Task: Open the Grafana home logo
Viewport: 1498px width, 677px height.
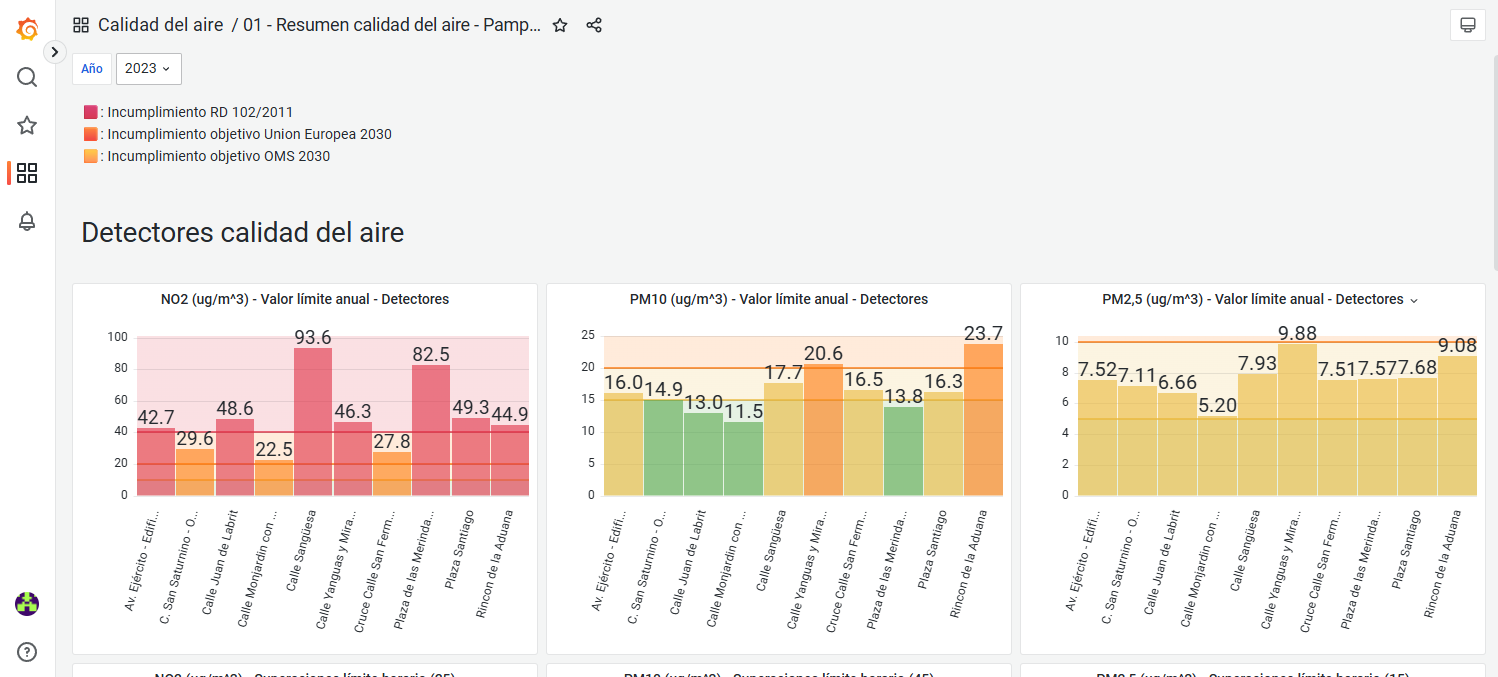Action: pyautogui.click(x=27, y=29)
